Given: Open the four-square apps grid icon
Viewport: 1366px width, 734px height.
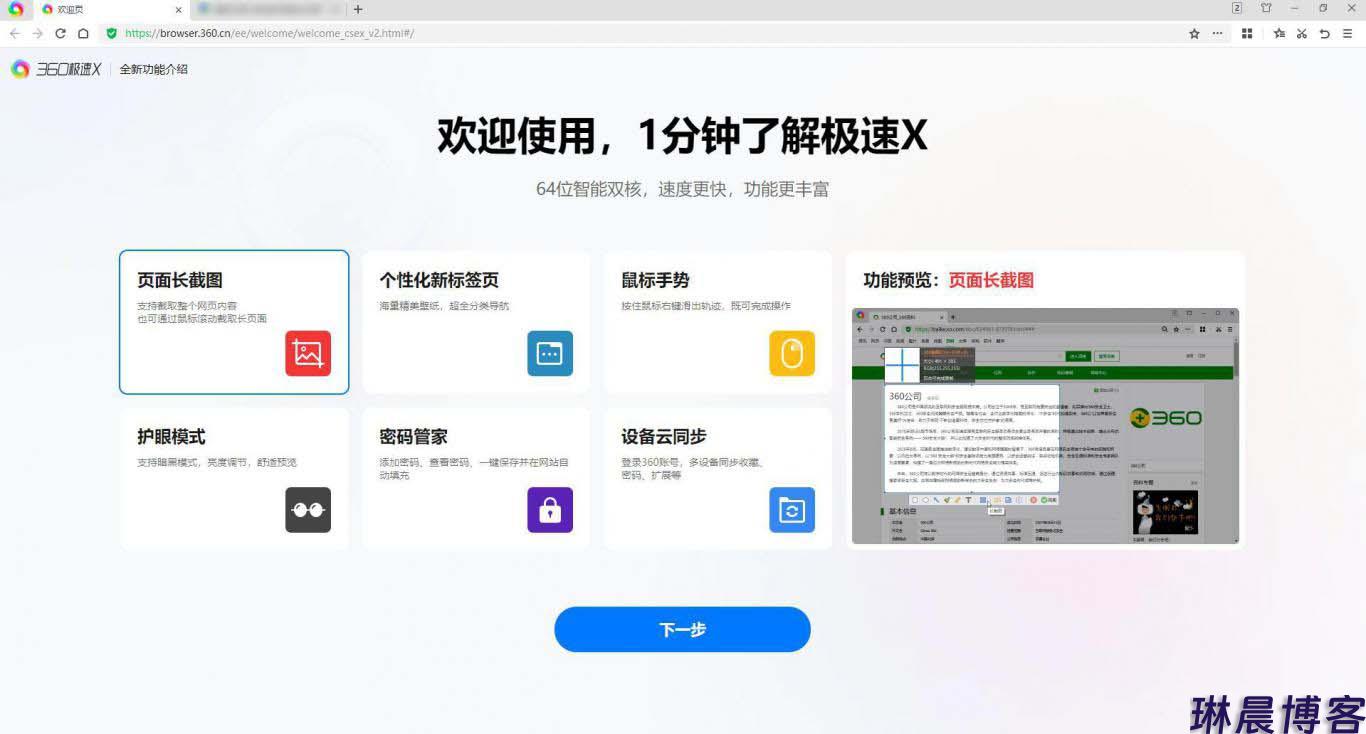Looking at the screenshot, I should click(x=1247, y=33).
